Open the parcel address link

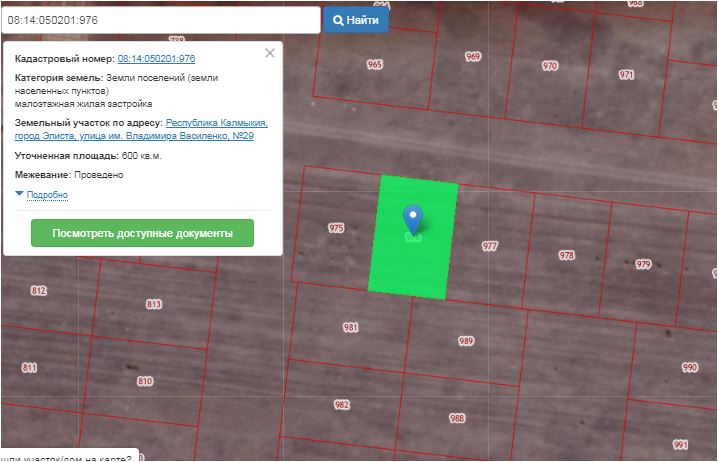click(x=141, y=128)
